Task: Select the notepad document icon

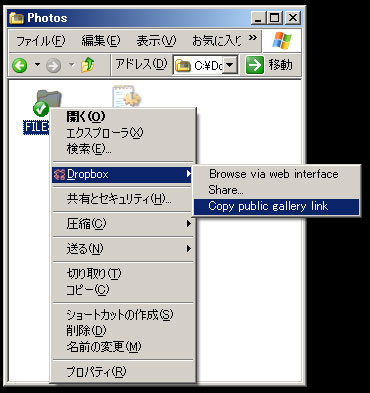Action: point(127,97)
